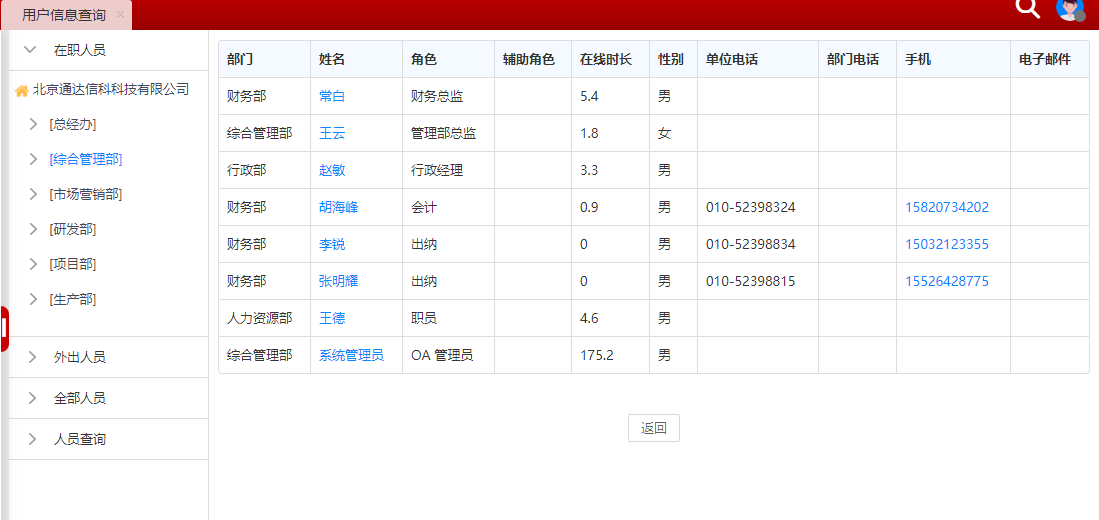Close the 用户信息查询 tab
This screenshot has height=520, width=1099.
[x=121, y=15]
